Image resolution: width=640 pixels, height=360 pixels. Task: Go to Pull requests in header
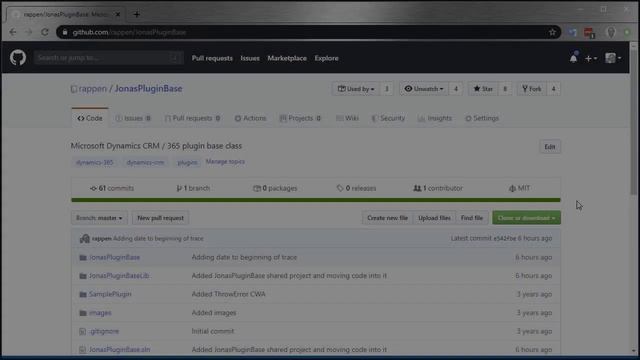pos(212,58)
